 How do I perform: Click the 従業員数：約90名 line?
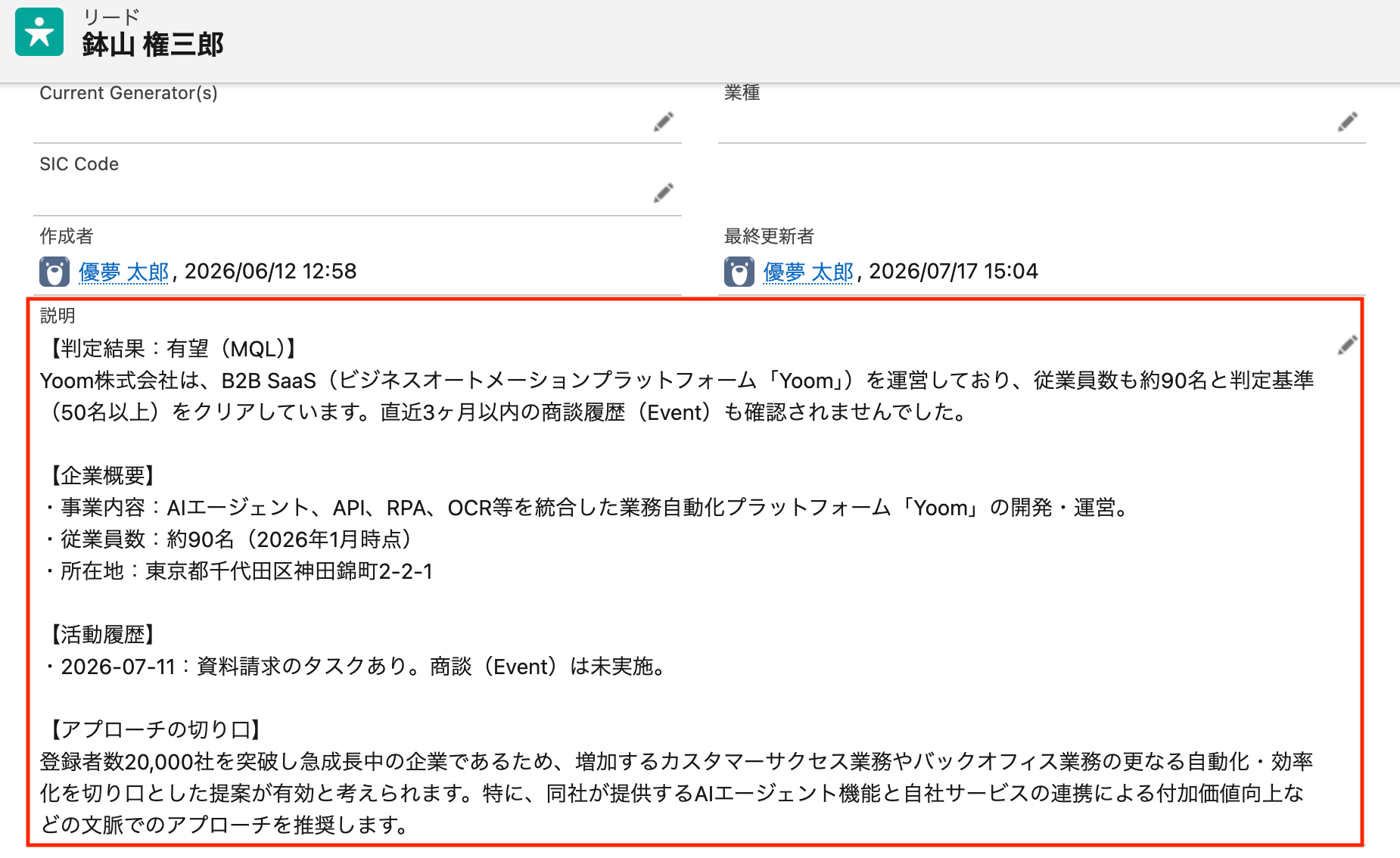pyautogui.click(x=229, y=539)
